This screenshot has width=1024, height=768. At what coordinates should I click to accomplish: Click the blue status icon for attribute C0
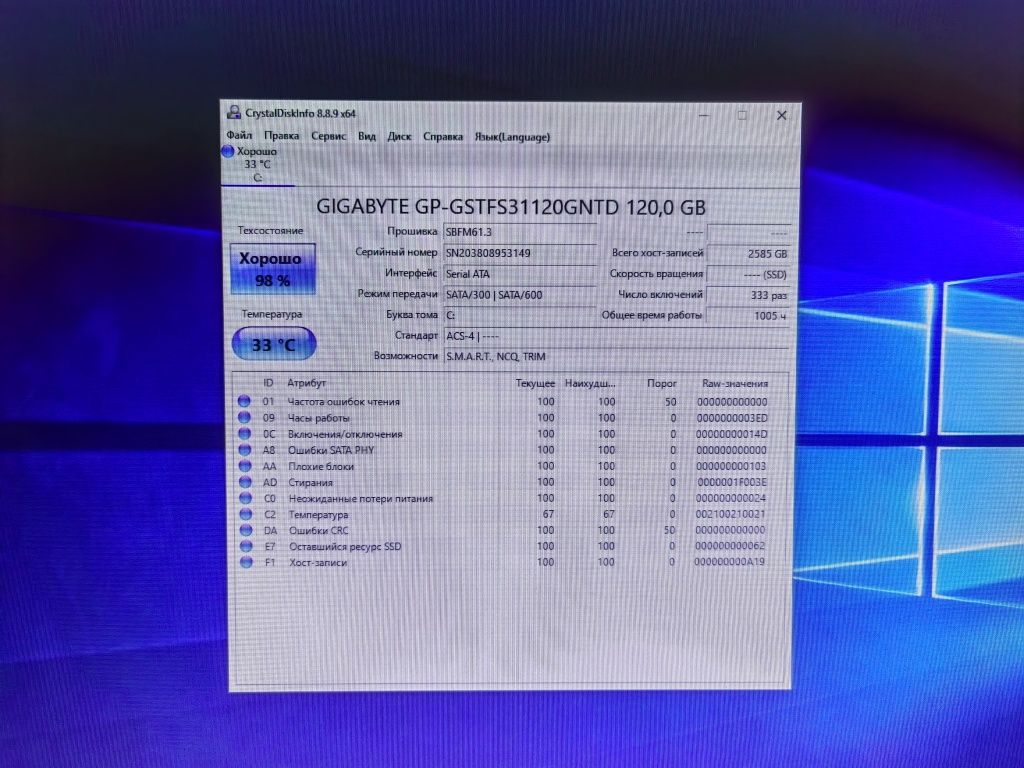point(246,498)
